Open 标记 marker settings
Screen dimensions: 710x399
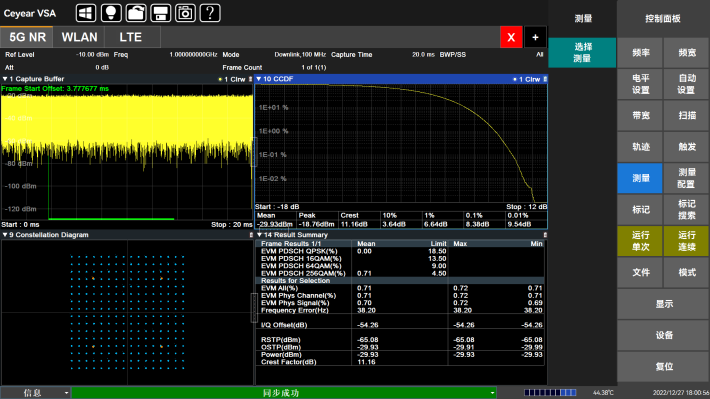pos(640,209)
